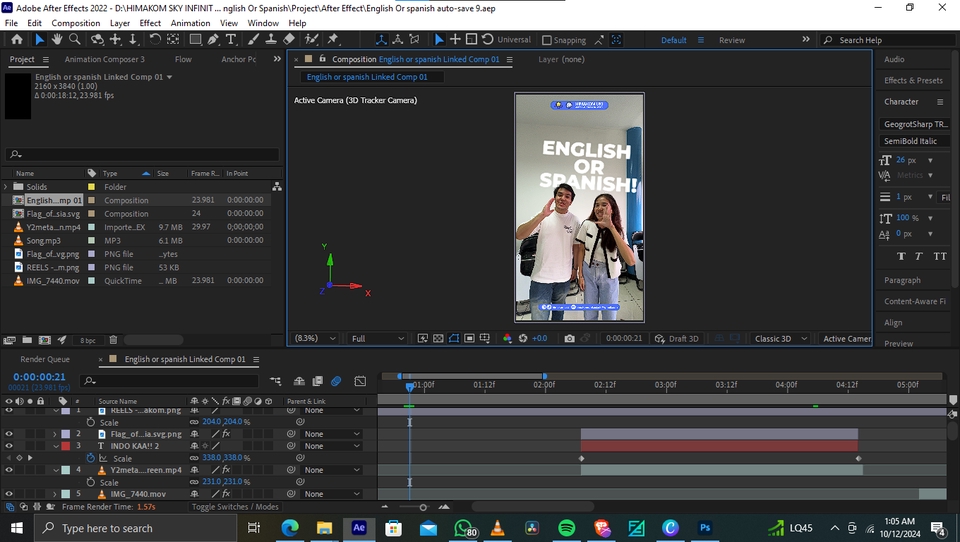Select the Zoom tool in toolbar
The width and height of the screenshot is (960, 542).
[76, 40]
